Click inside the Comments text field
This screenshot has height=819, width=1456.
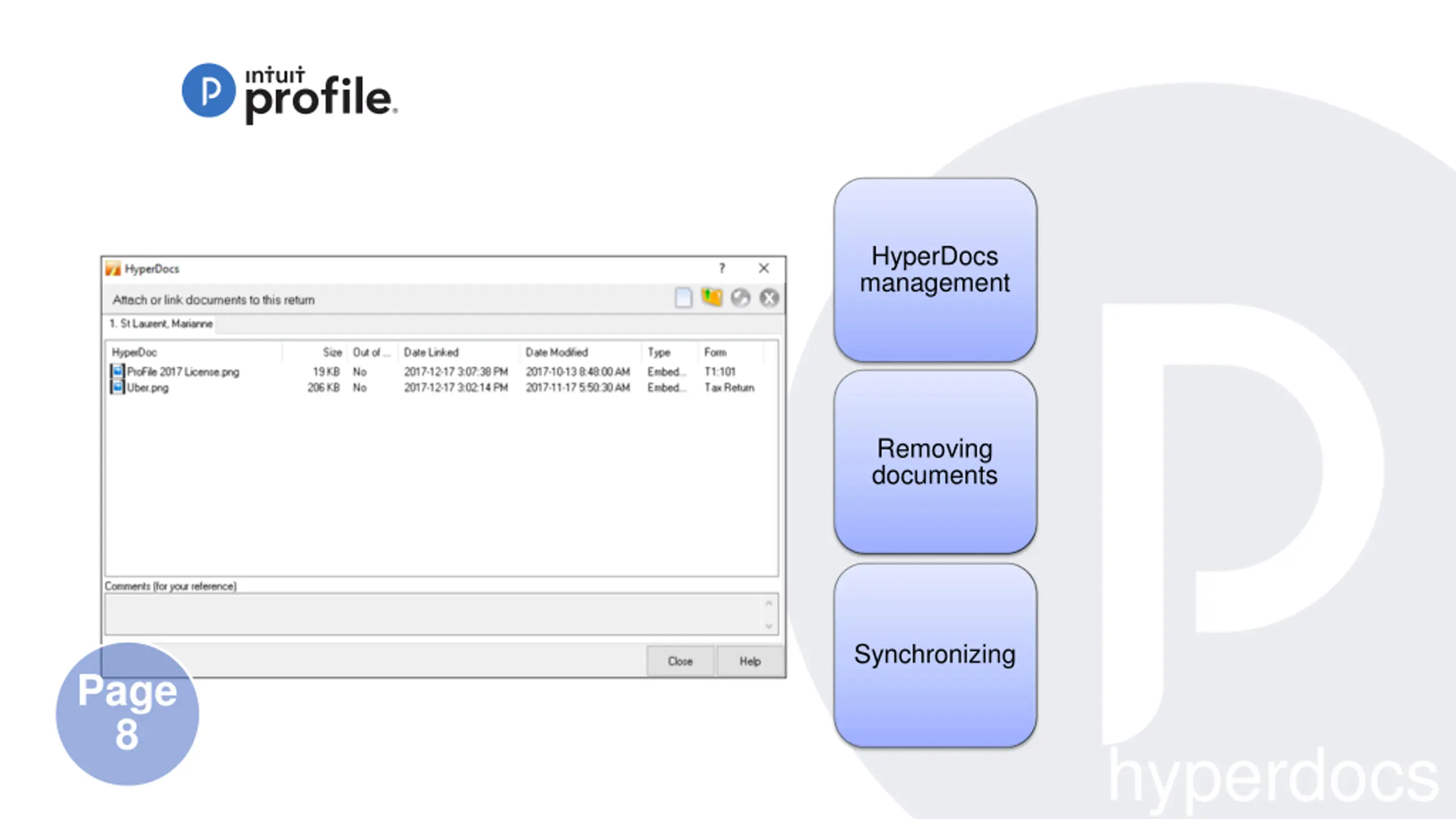[x=432, y=614]
